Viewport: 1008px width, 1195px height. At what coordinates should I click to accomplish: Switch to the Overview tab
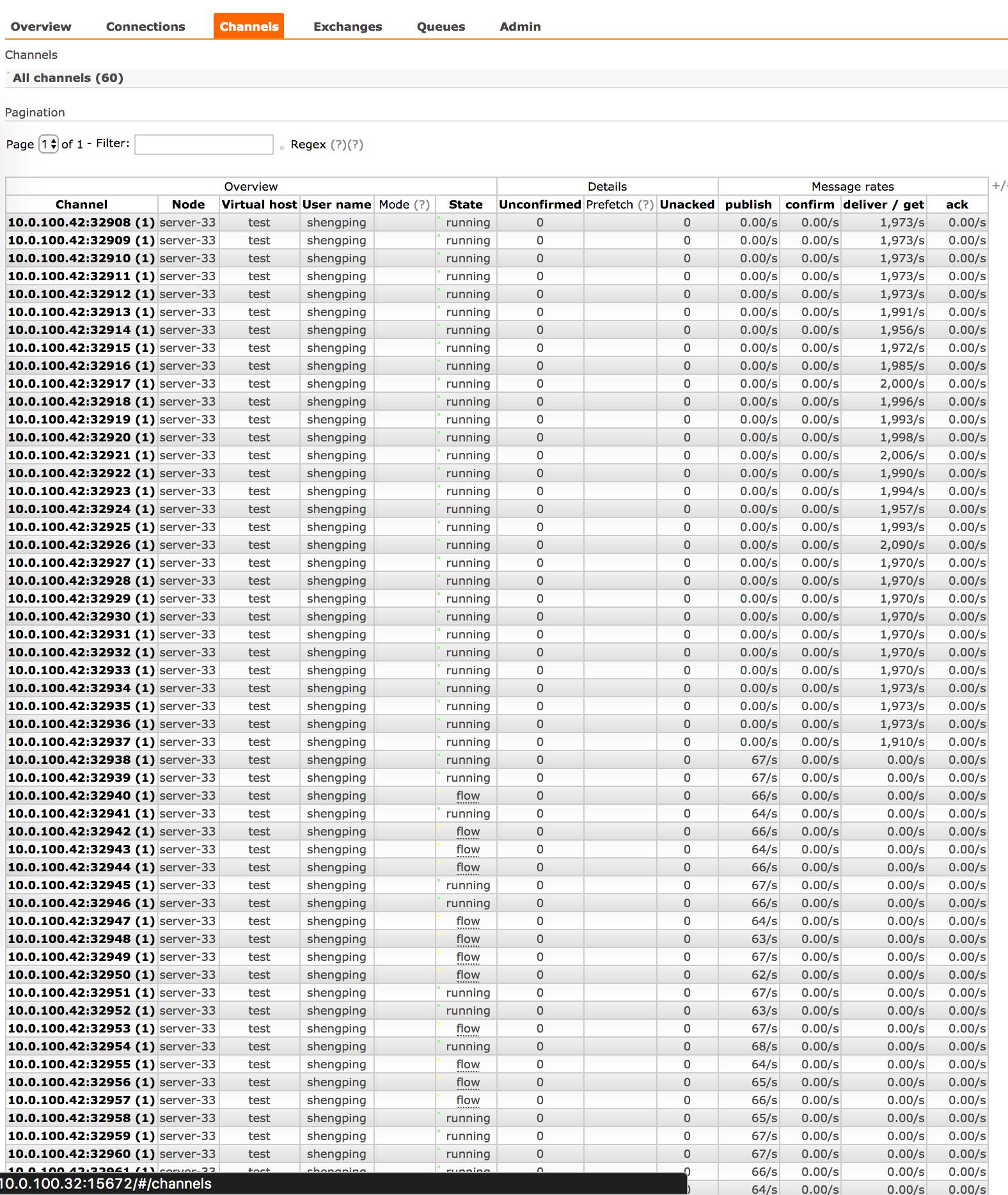(41, 26)
